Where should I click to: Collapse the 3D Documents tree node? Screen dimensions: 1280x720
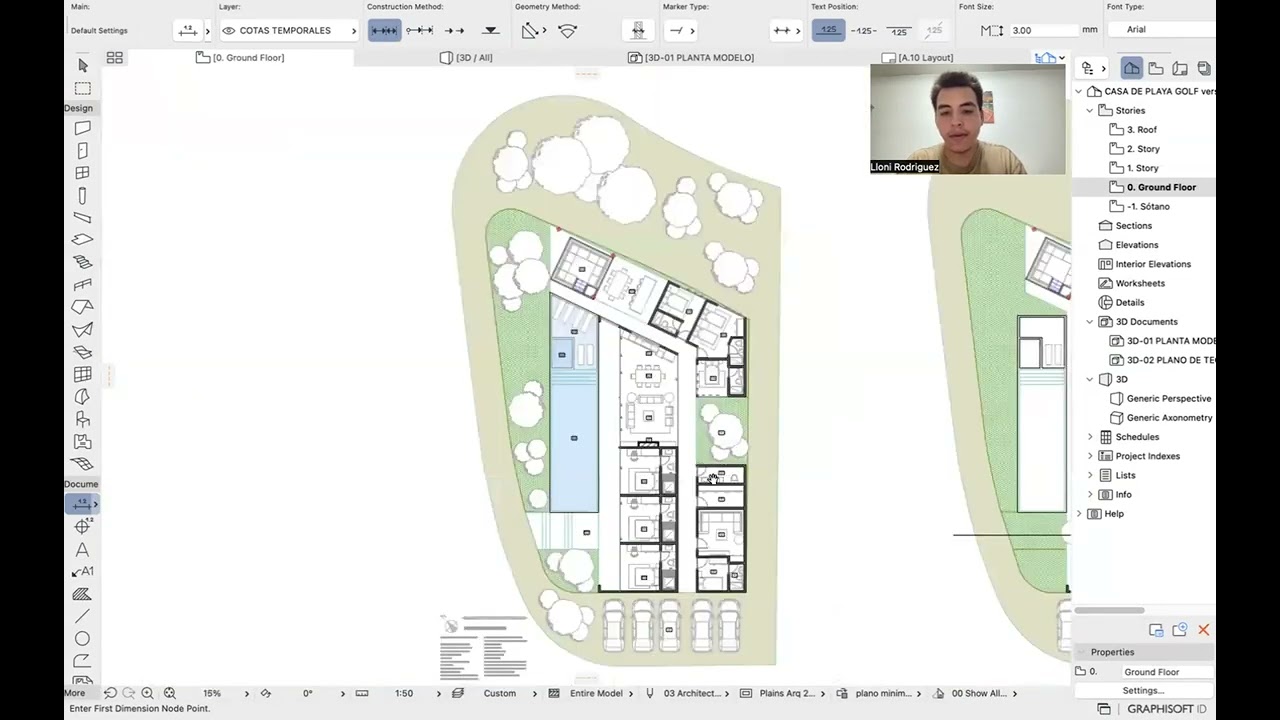point(1090,322)
